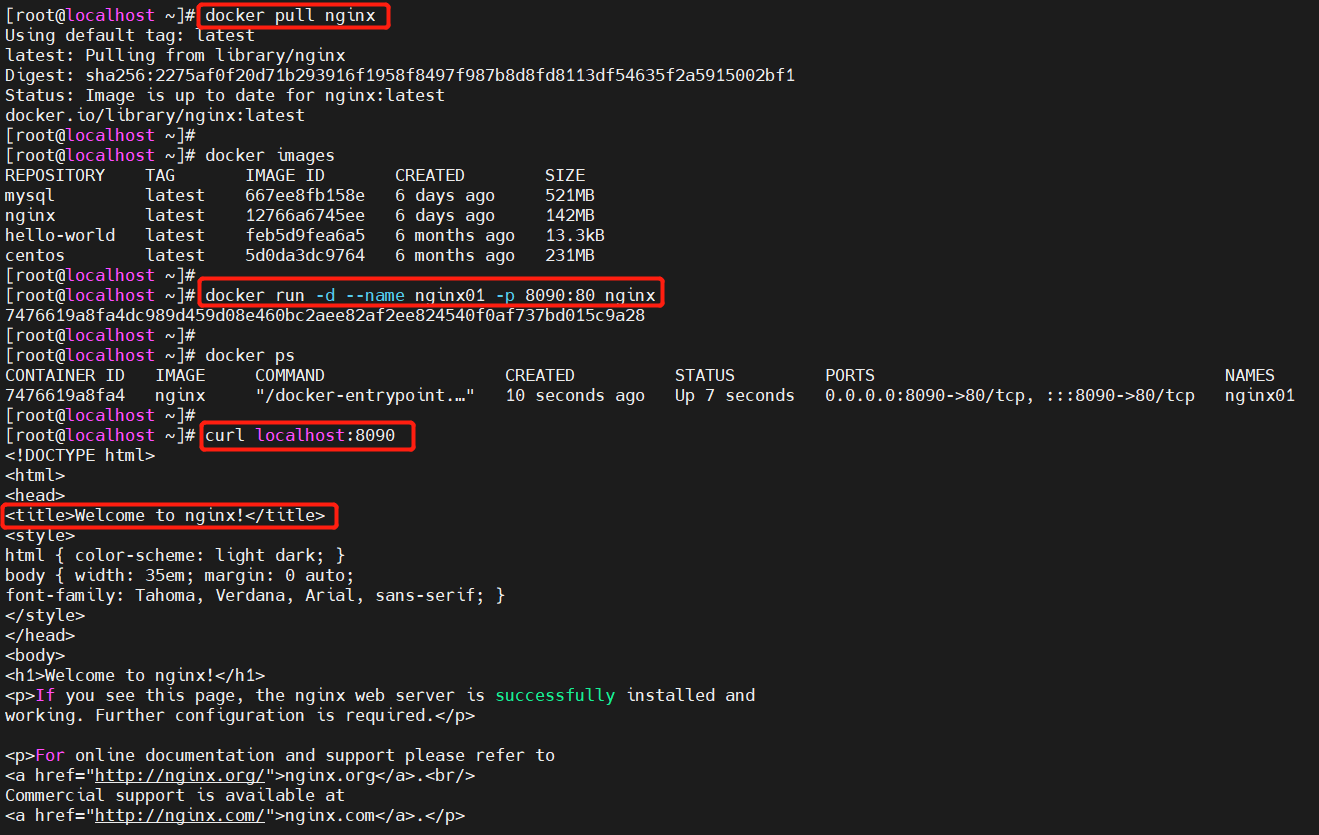Click 'docker.io/library/nginx:latest' text

click(155, 115)
